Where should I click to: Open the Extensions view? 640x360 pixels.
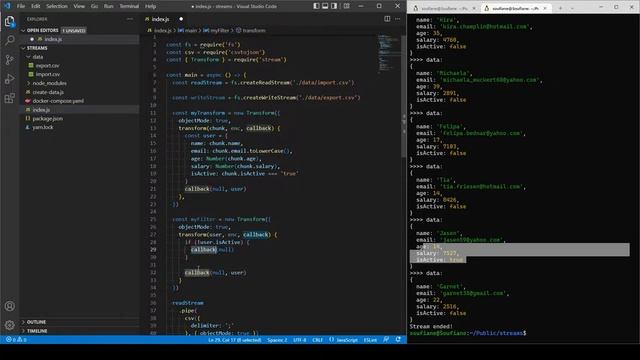9,98
